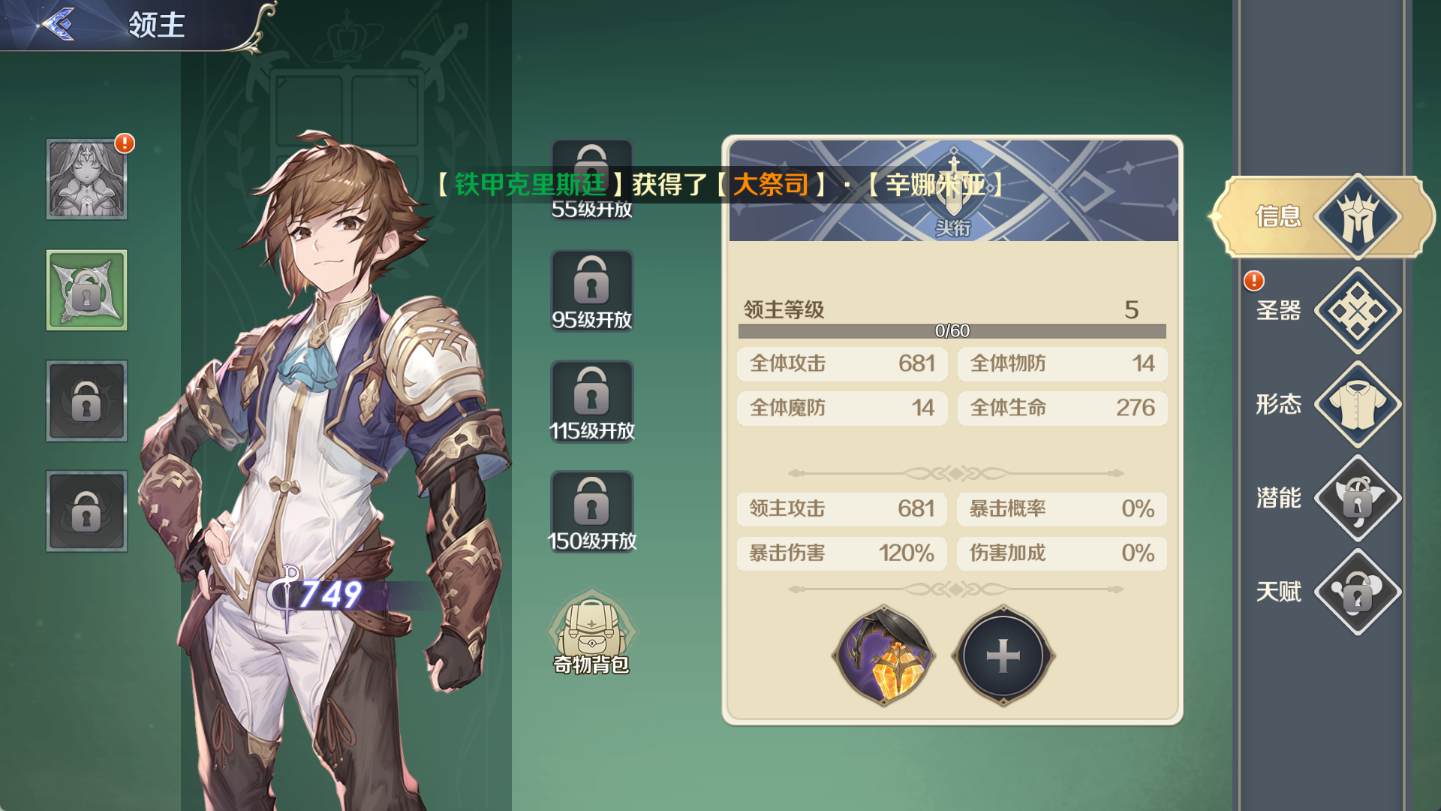
Task: Open the goddess portrait slot with alert
Action: [87, 179]
